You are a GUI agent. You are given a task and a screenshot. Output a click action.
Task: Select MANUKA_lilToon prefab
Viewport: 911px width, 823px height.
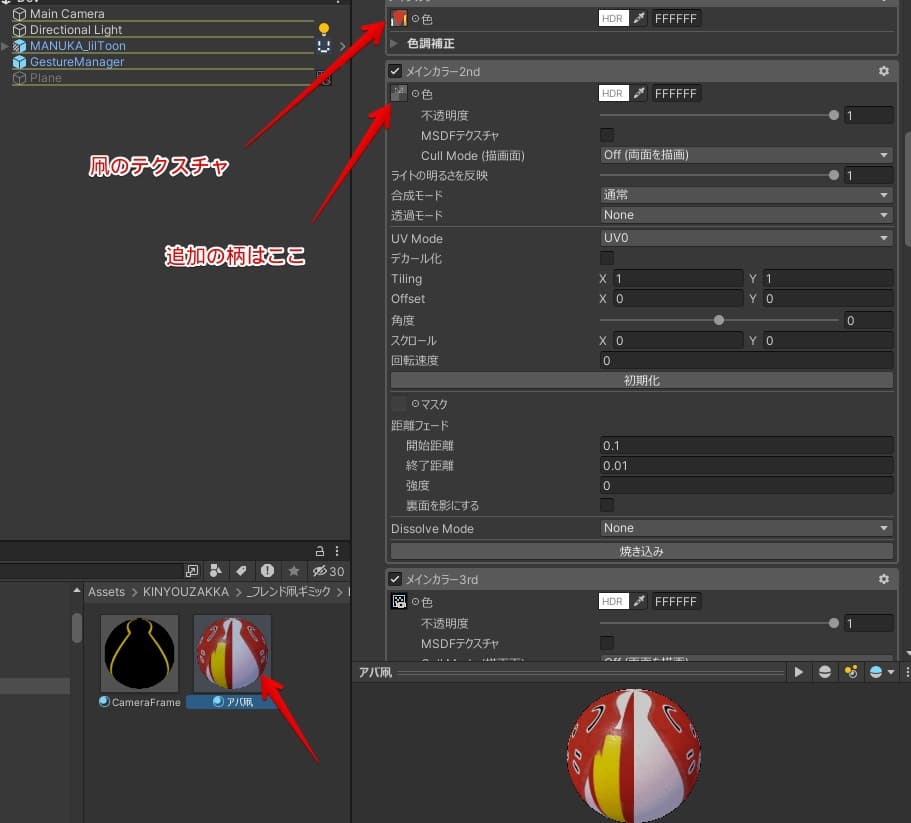pos(77,45)
